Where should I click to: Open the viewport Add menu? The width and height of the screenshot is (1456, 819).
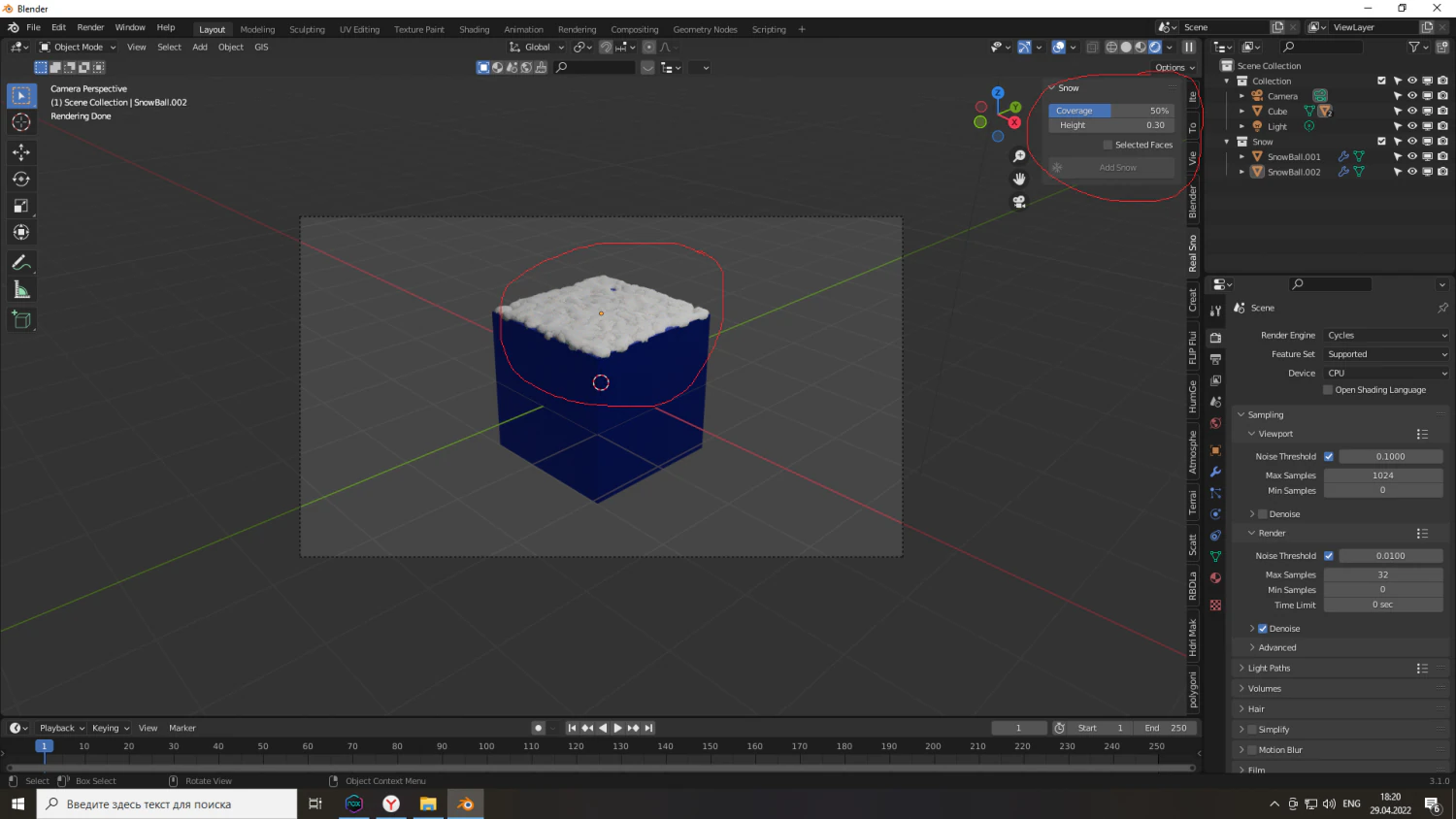click(199, 47)
